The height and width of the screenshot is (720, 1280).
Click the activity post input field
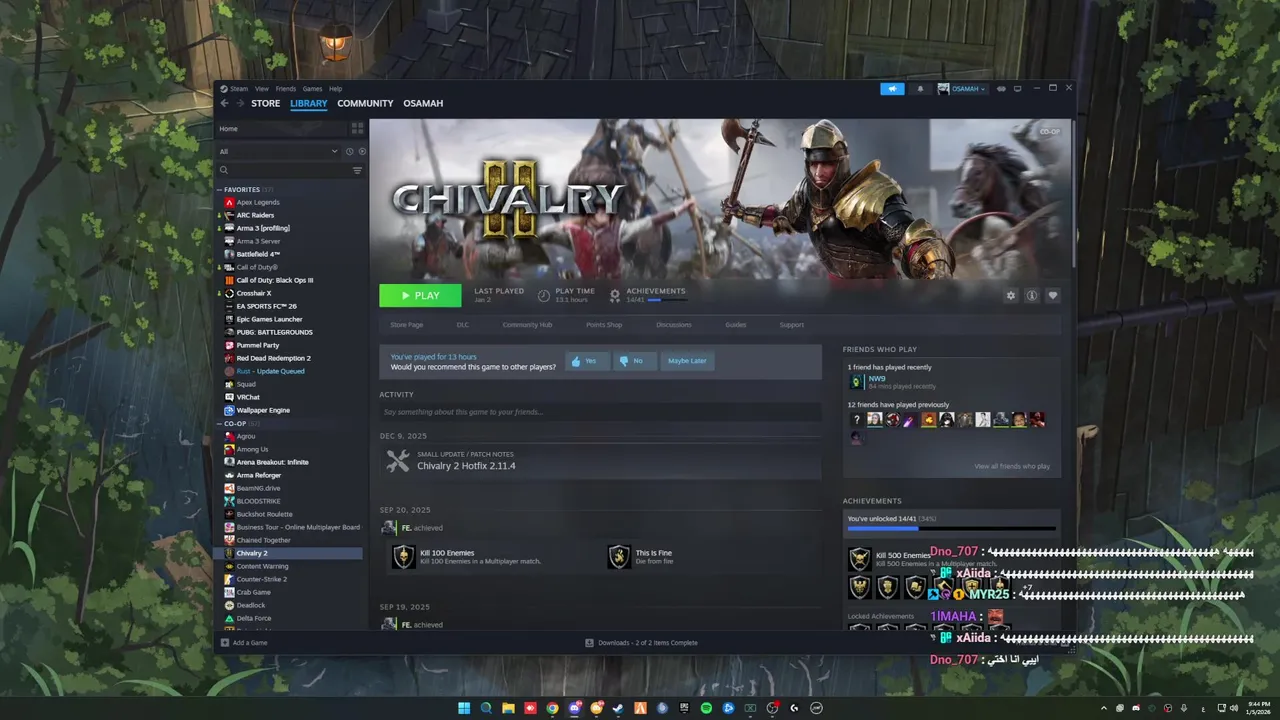(600, 412)
